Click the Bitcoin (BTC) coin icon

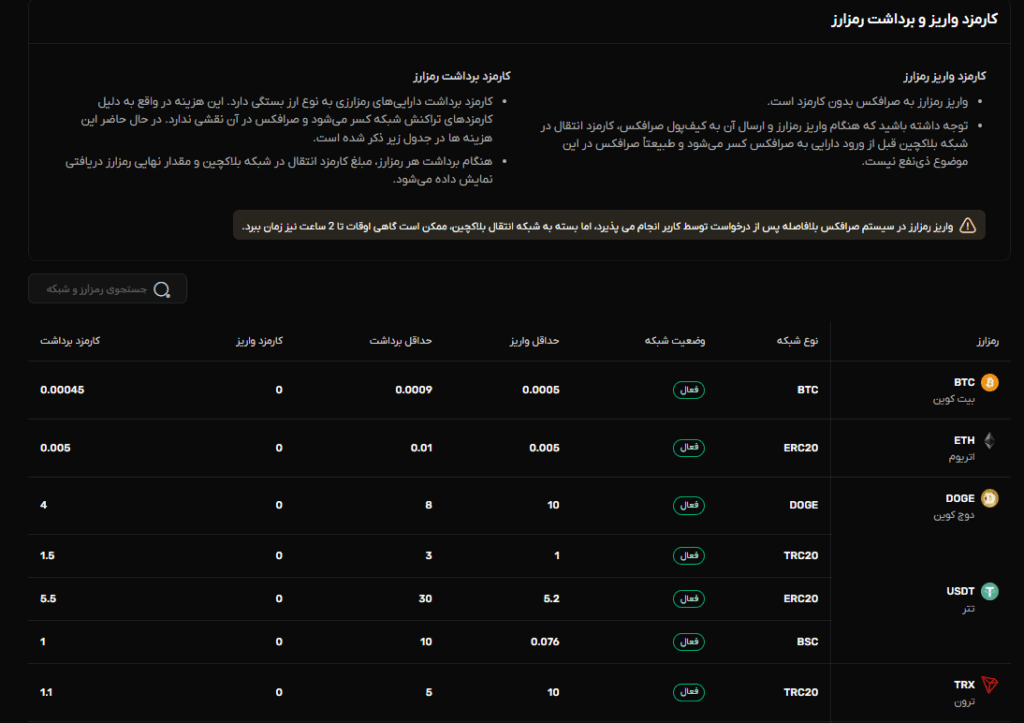(x=990, y=383)
